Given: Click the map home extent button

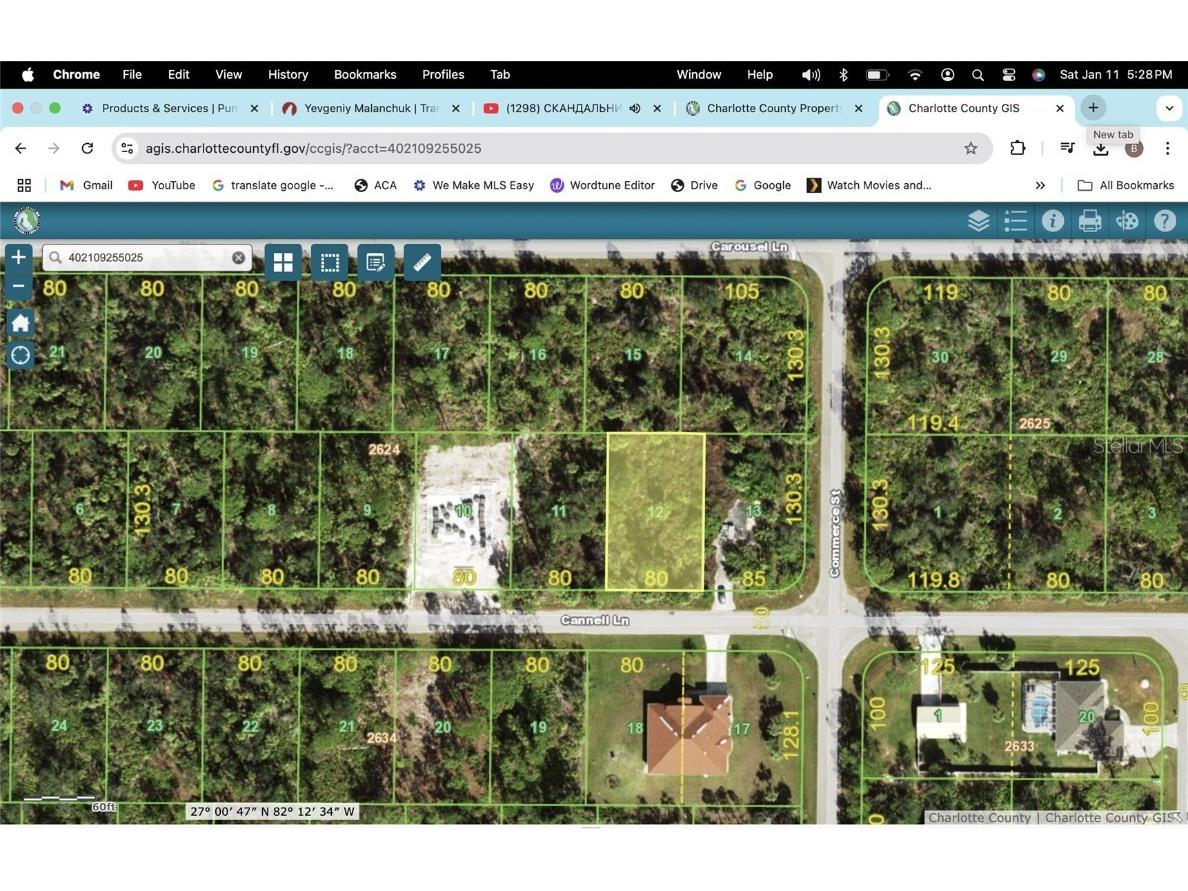Looking at the screenshot, I should point(20,323).
